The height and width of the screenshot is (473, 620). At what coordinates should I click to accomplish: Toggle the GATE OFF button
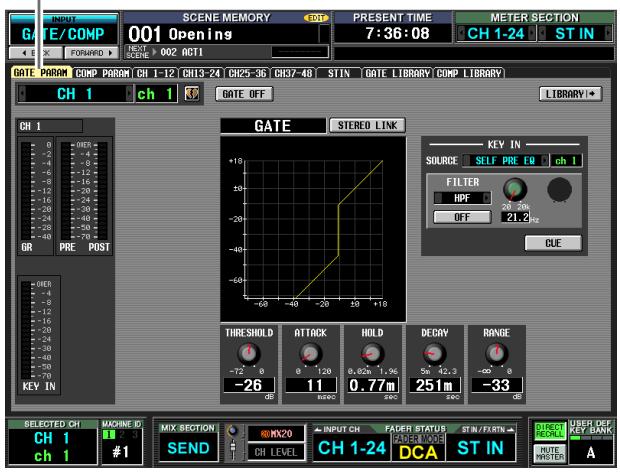pyautogui.click(x=244, y=94)
